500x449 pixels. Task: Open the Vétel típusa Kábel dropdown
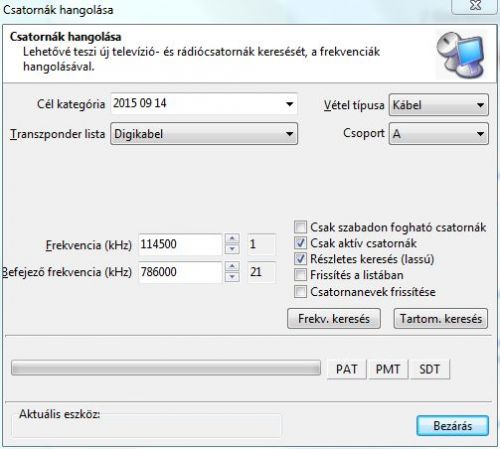[439, 105]
